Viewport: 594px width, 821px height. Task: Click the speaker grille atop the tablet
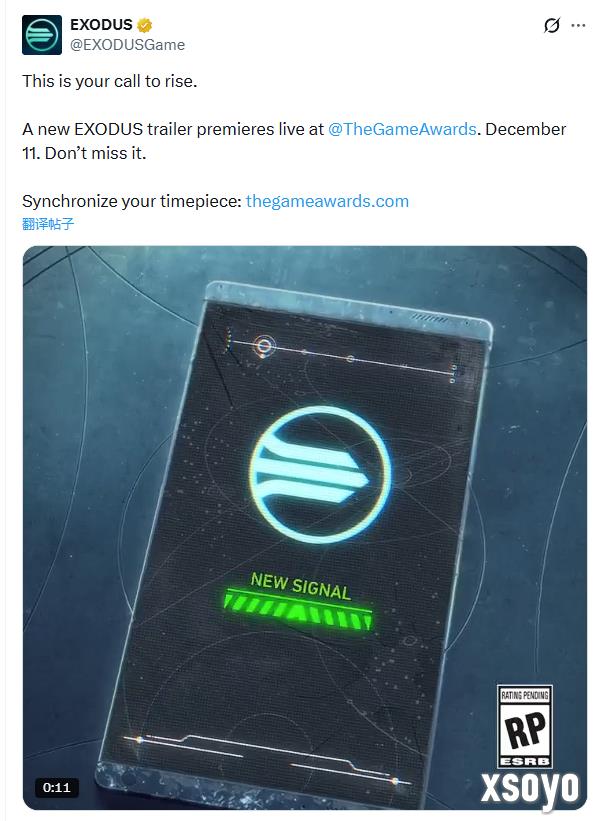(x=429, y=318)
